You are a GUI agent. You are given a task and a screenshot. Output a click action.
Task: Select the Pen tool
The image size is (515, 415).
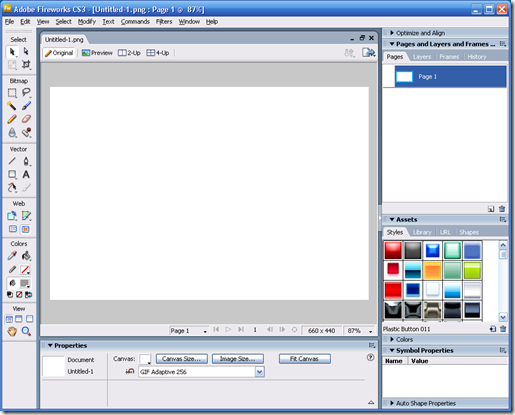coord(26,161)
